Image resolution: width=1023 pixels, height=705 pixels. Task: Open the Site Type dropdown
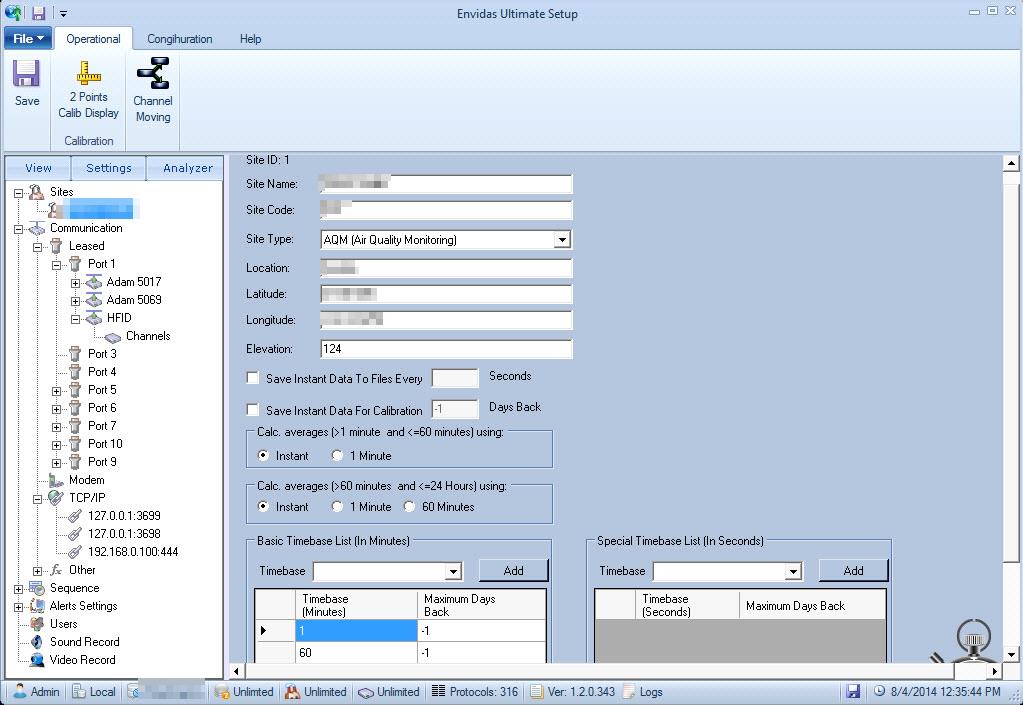561,240
